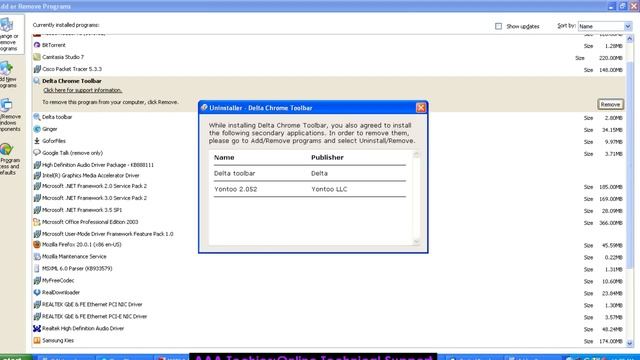Open Add New Programs sidebar icon
This screenshot has width=640, height=360.
click(x=6, y=68)
